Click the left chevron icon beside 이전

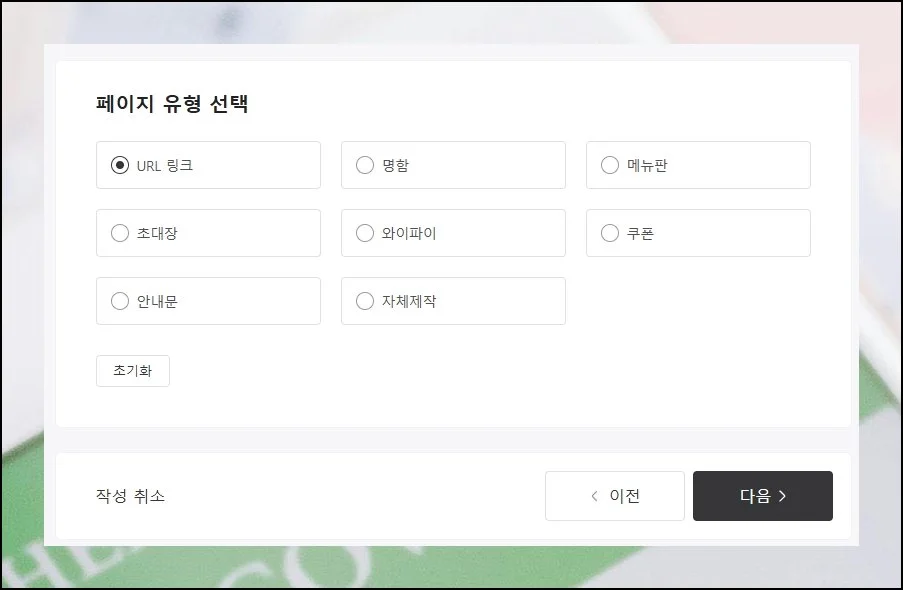coord(594,496)
